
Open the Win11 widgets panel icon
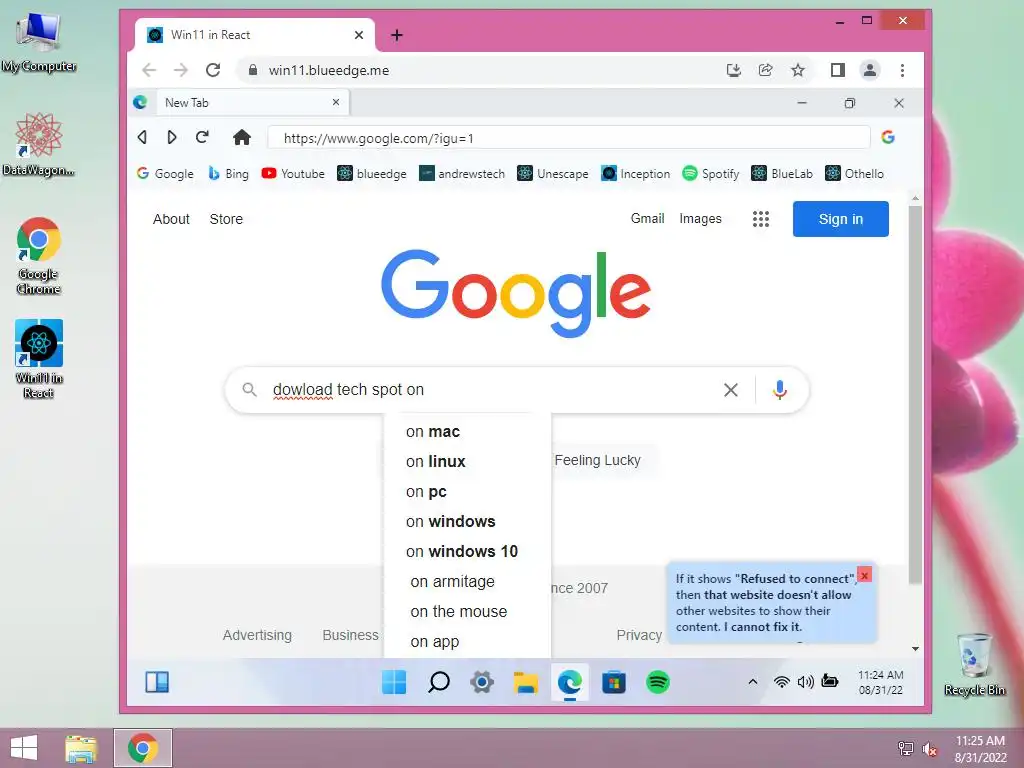click(157, 682)
